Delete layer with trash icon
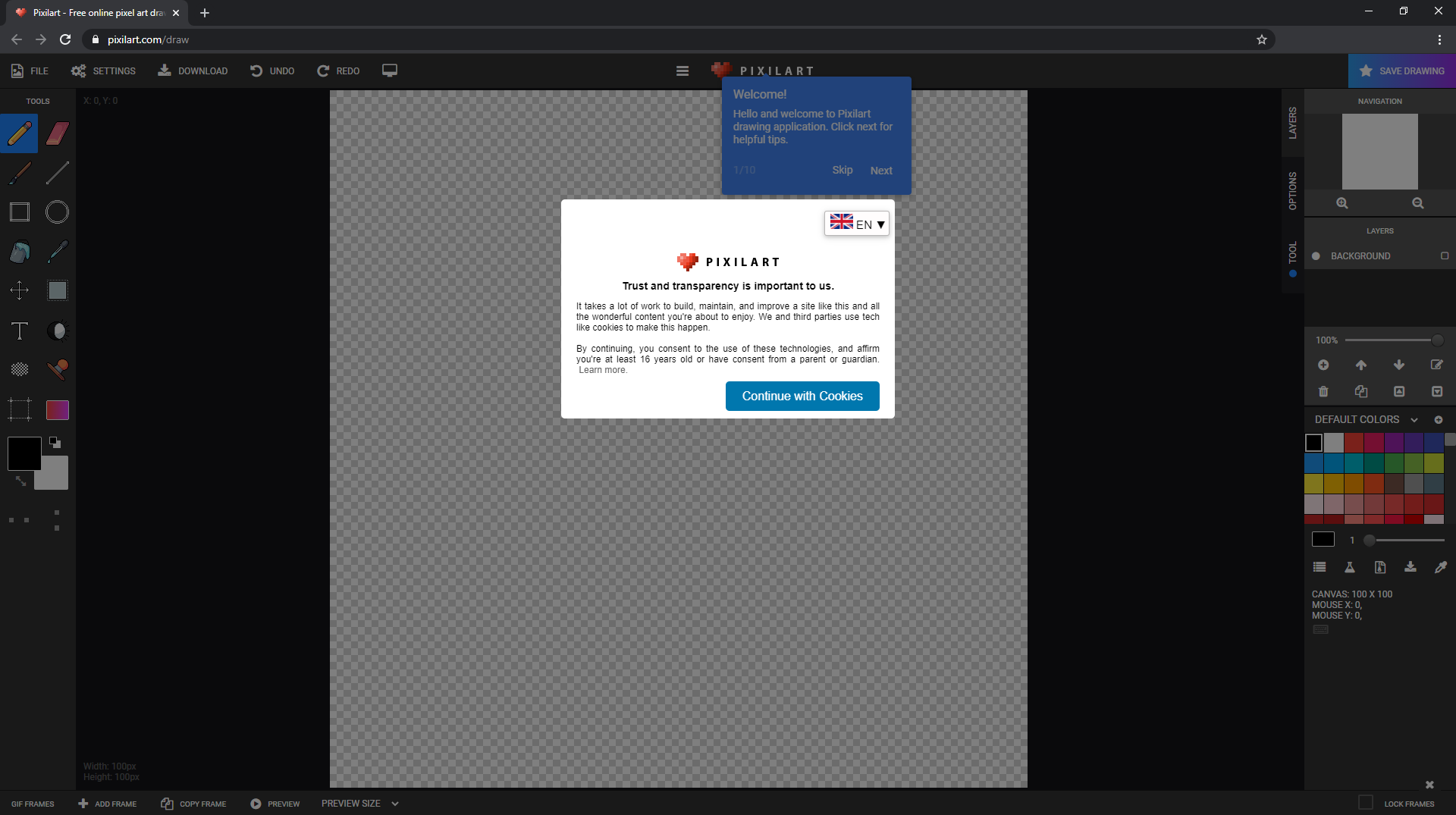This screenshot has width=1456, height=815. point(1323,391)
